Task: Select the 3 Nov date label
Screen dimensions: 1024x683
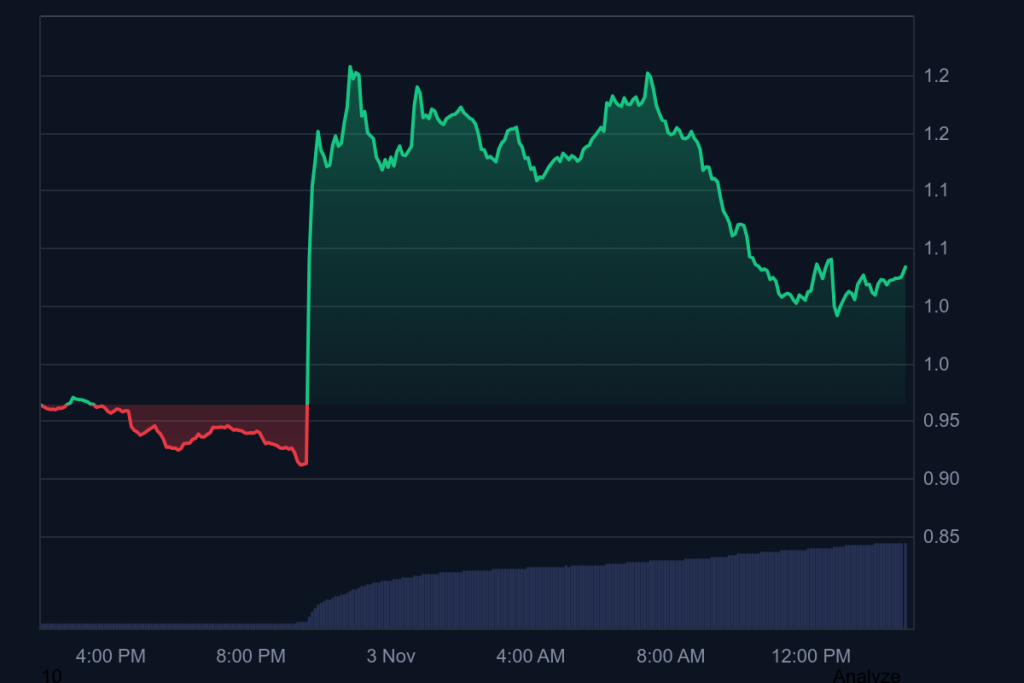Action: [390, 656]
